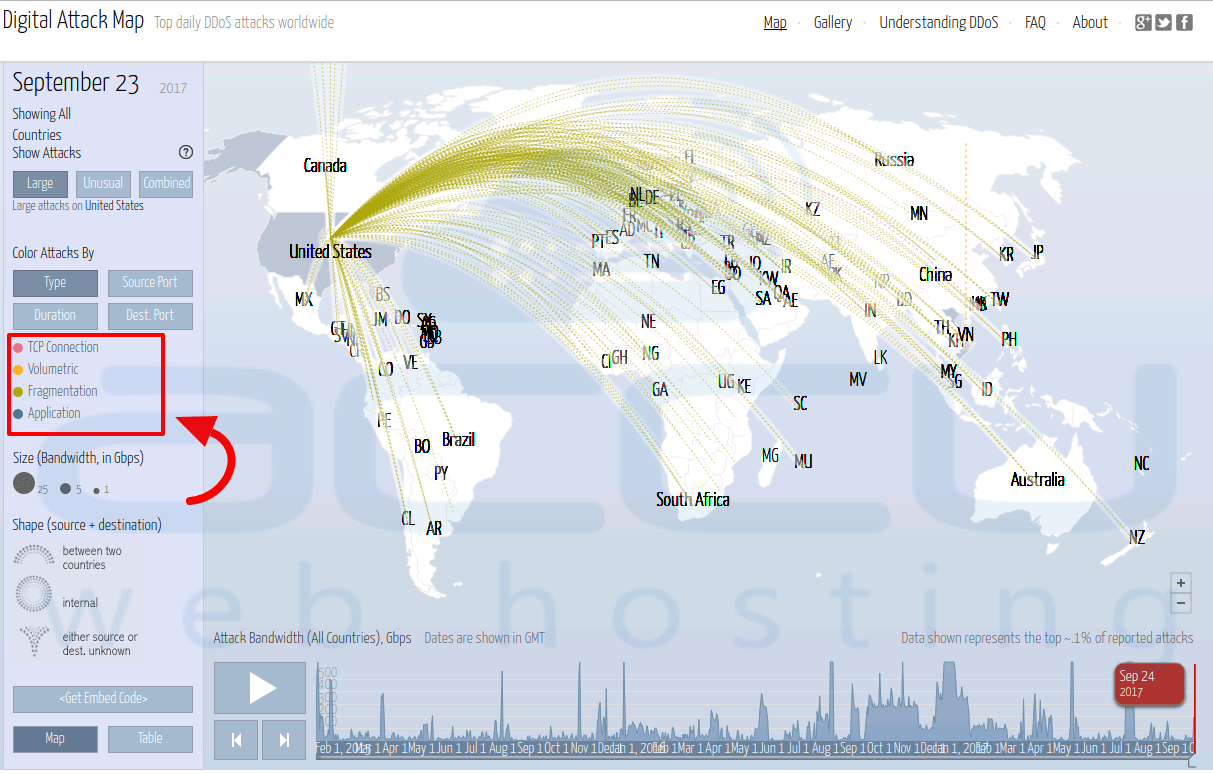Zoom out the map with minus button
This screenshot has height=774, width=1213.
pyautogui.click(x=1181, y=603)
